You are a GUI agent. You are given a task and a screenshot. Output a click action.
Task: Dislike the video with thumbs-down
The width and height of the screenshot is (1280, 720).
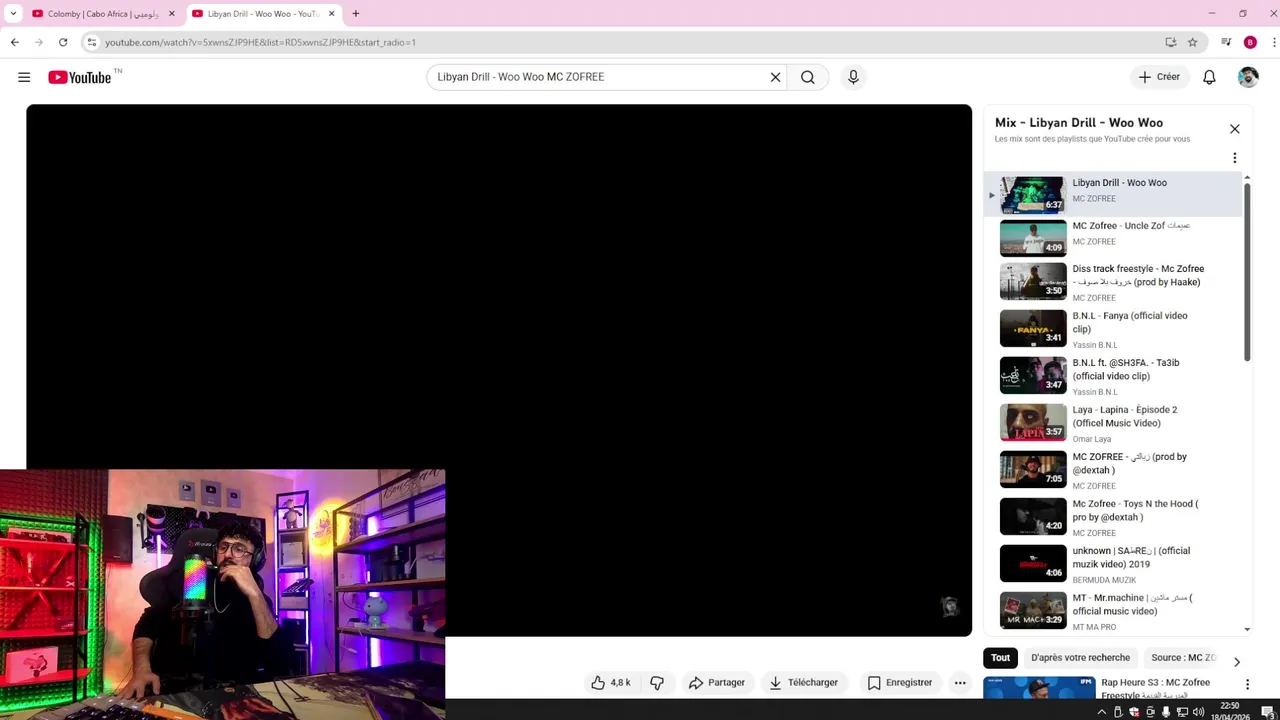[x=657, y=683]
